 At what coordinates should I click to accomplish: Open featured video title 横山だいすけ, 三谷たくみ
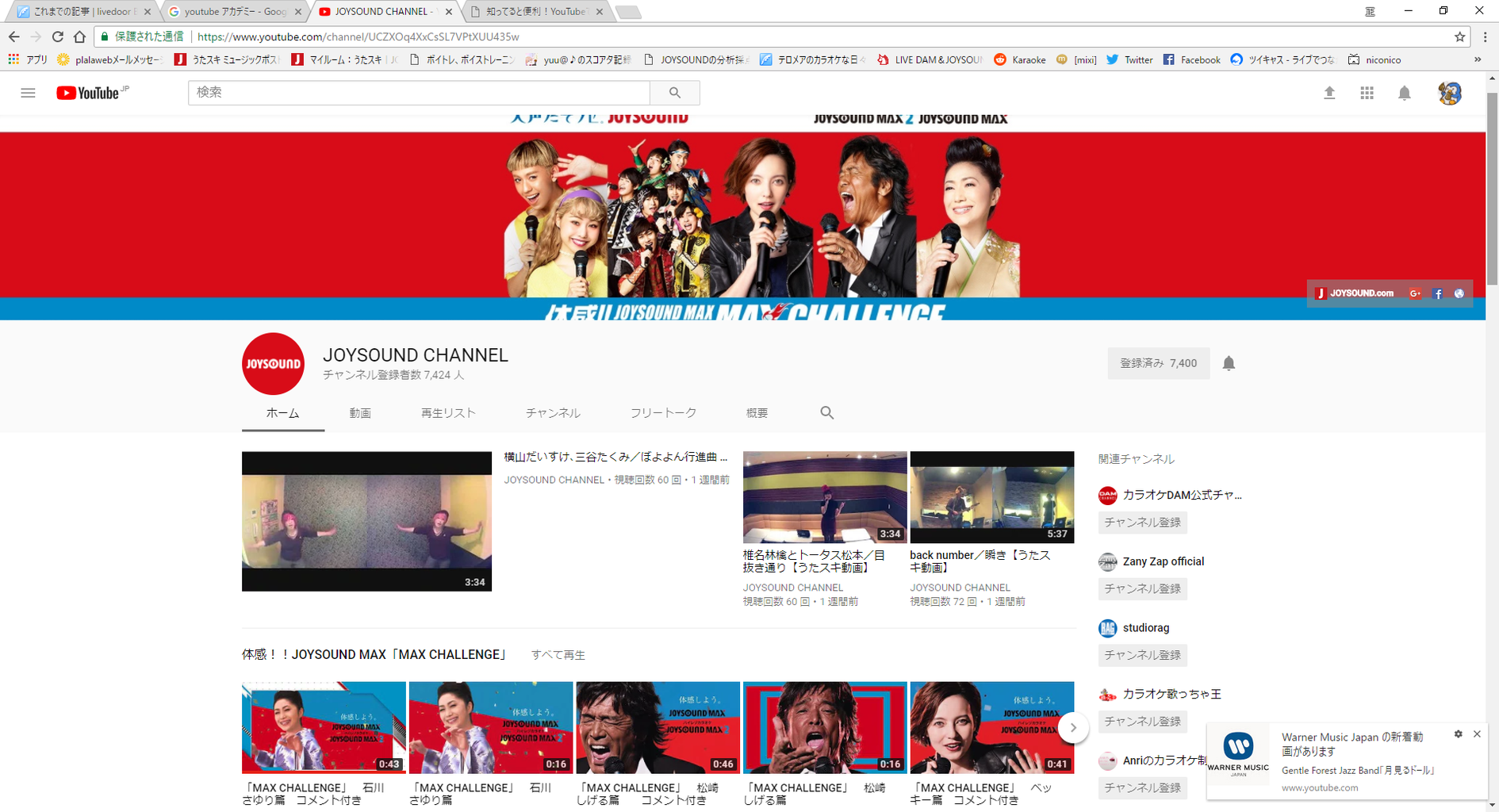615,457
